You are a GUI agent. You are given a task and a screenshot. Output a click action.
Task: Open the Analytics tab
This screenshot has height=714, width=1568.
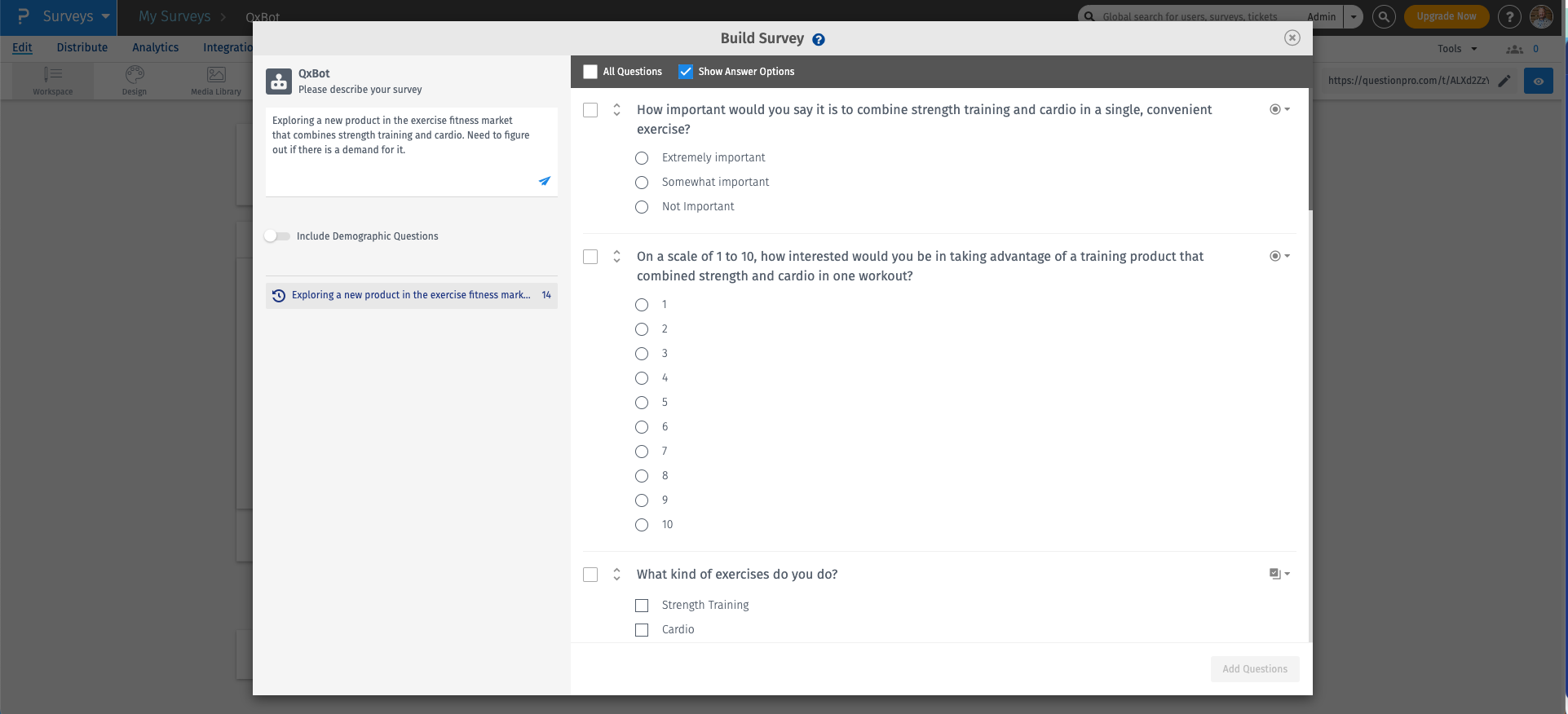155,47
